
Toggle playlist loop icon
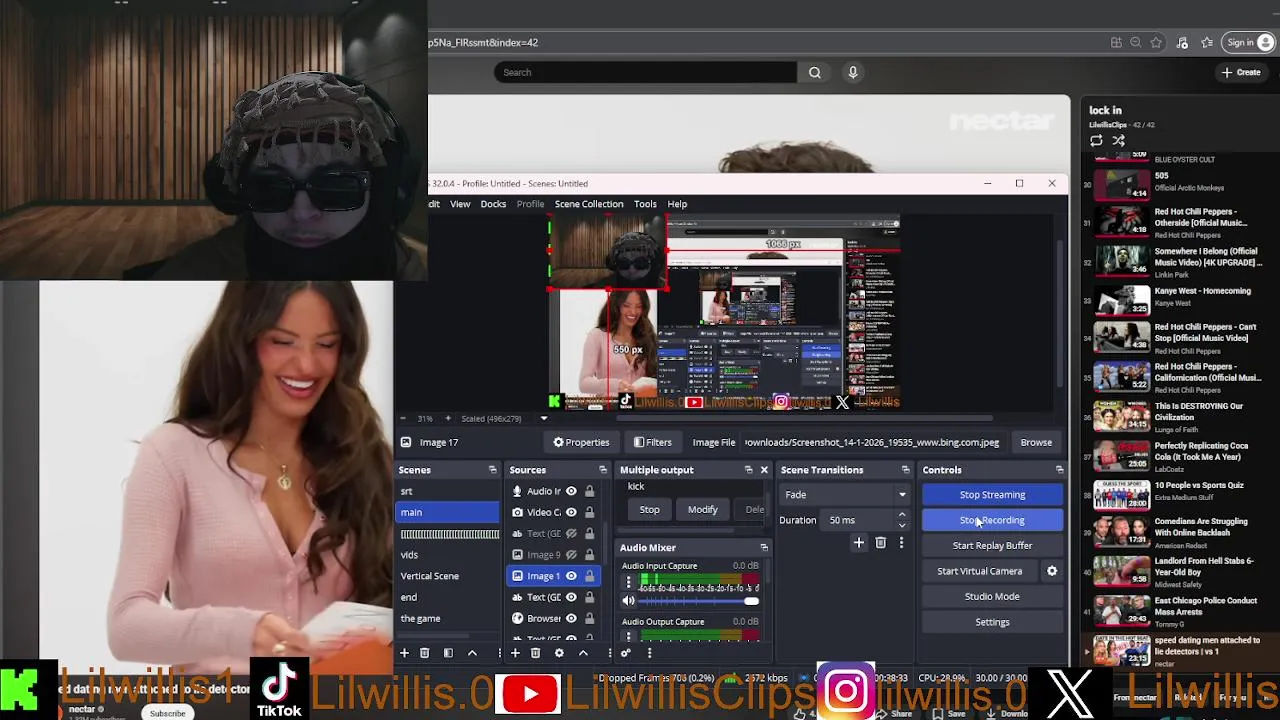coord(1096,141)
